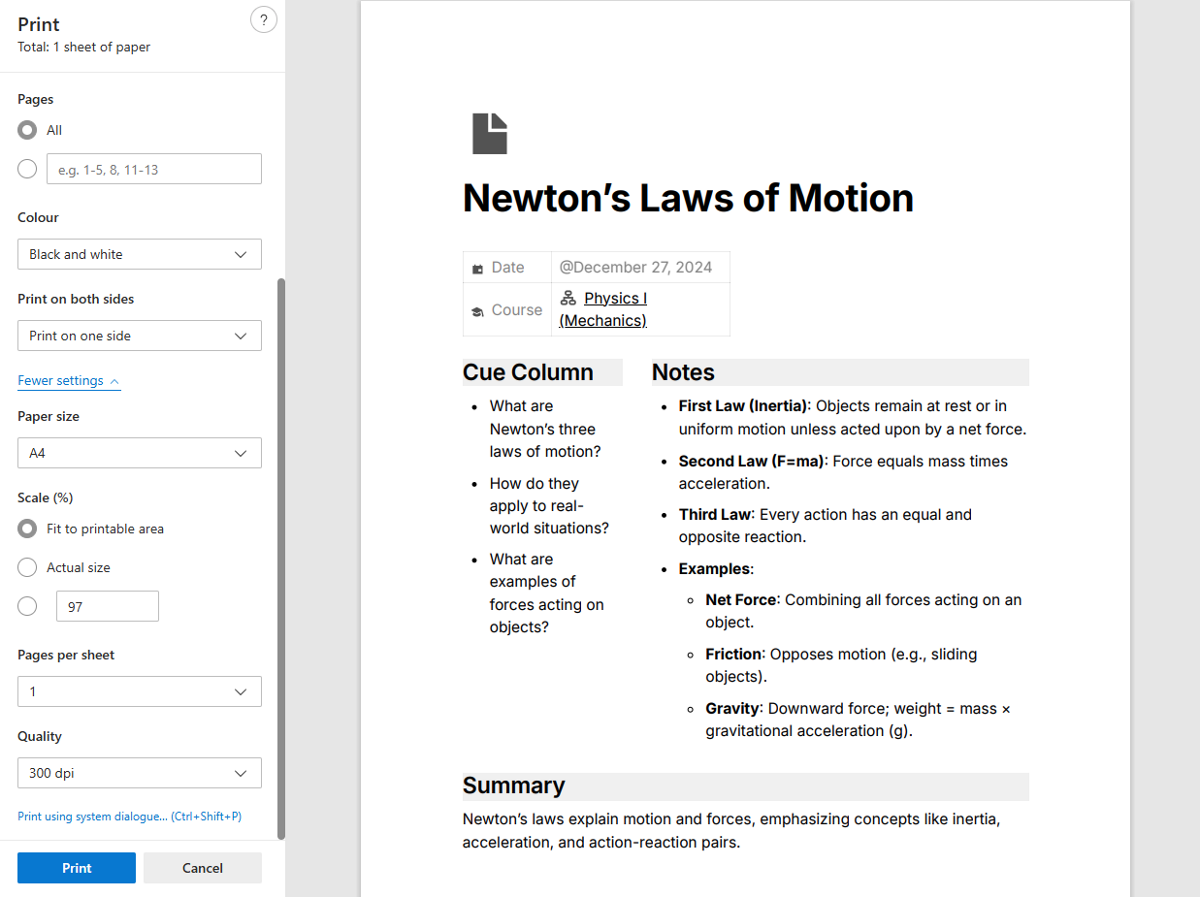This screenshot has width=1200, height=897.
Task: Expand the Print on both sides dropdown
Action: [x=139, y=335]
